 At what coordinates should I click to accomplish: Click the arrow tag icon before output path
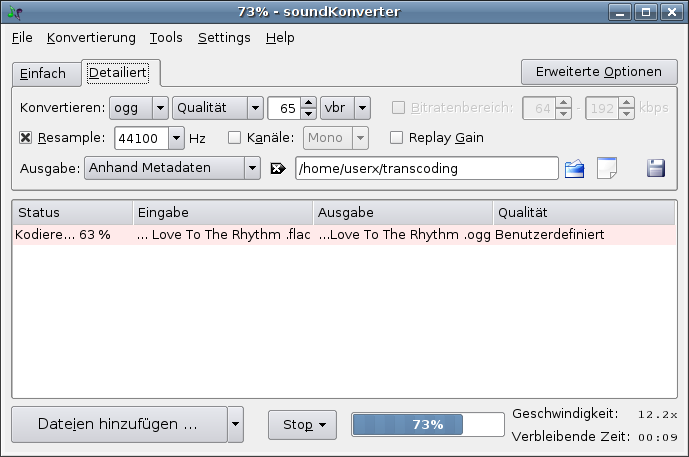[279, 169]
